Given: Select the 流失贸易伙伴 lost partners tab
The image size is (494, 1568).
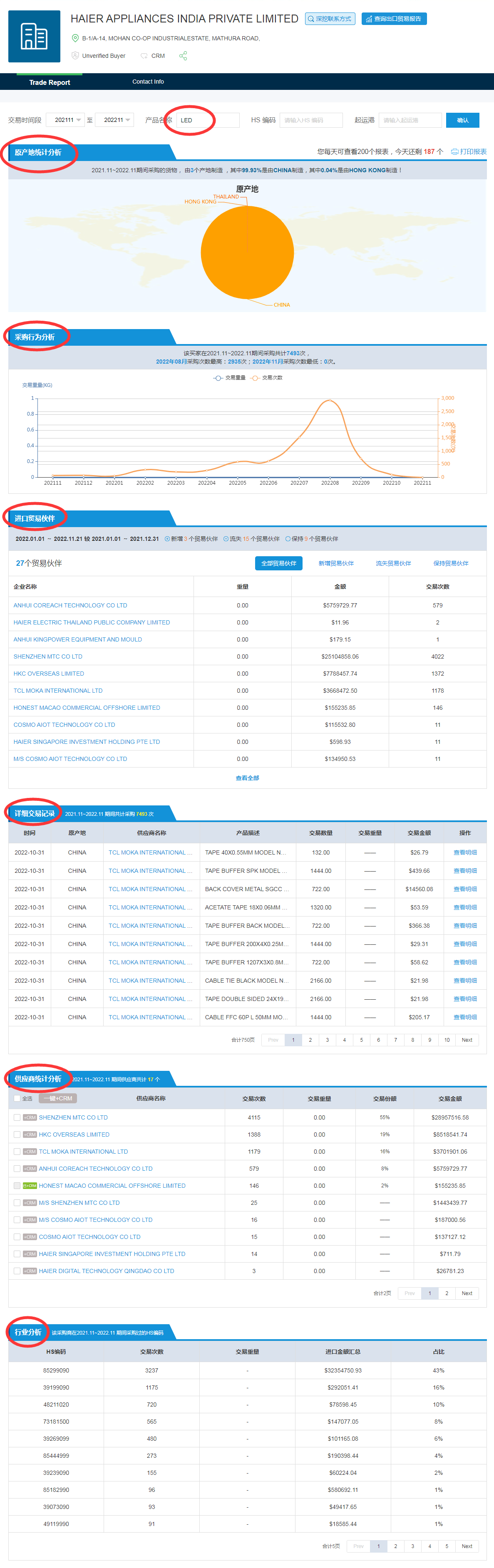Looking at the screenshot, I should pos(394,564).
